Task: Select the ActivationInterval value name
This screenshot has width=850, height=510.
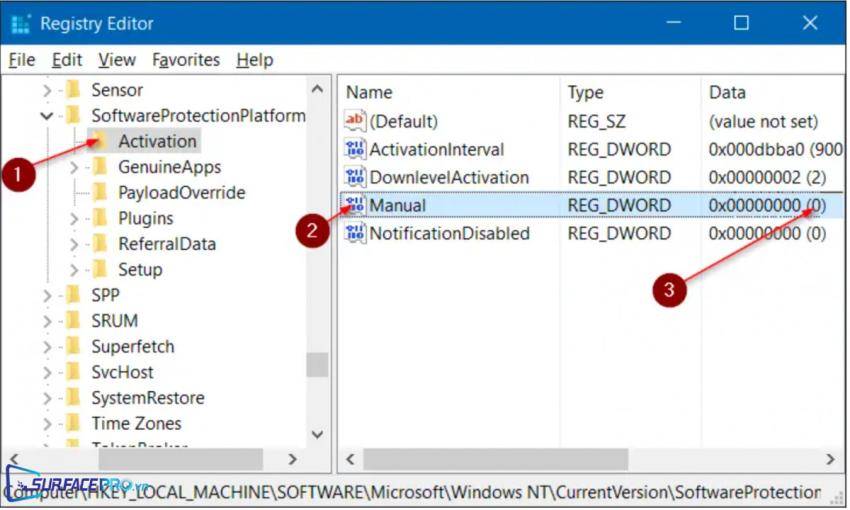Action: tap(436, 149)
